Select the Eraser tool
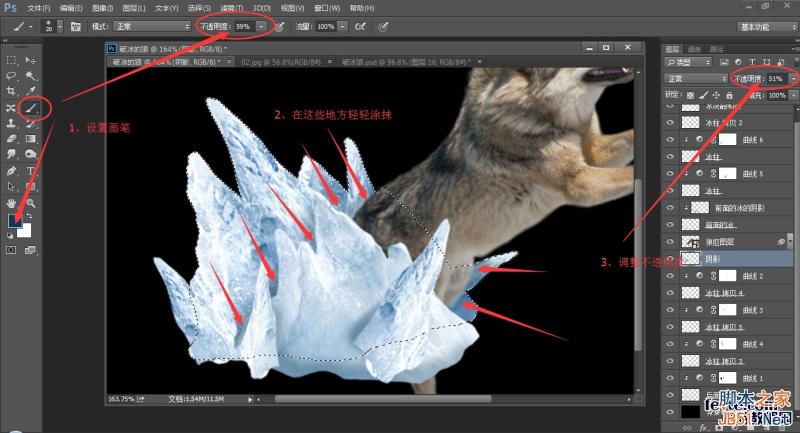The height and width of the screenshot is (433, 800). (x=11, y=139)
